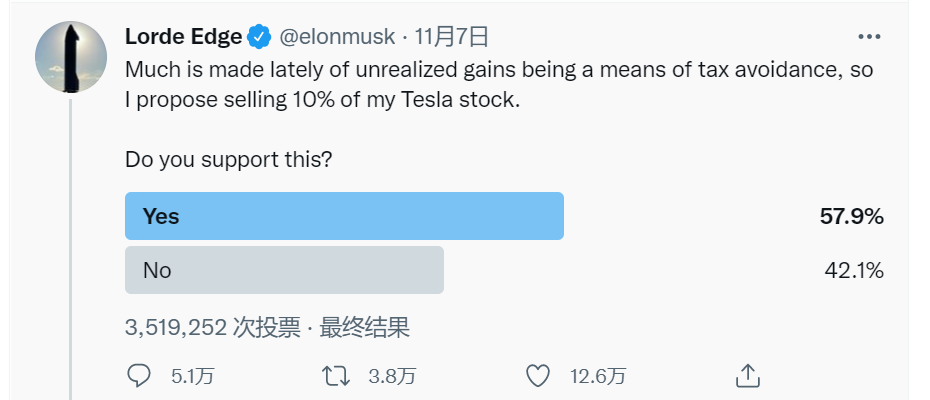Screen dimensions: 930x400
Task: Click the 42.1% poll percentage
Action: click(x=854, y=271)
